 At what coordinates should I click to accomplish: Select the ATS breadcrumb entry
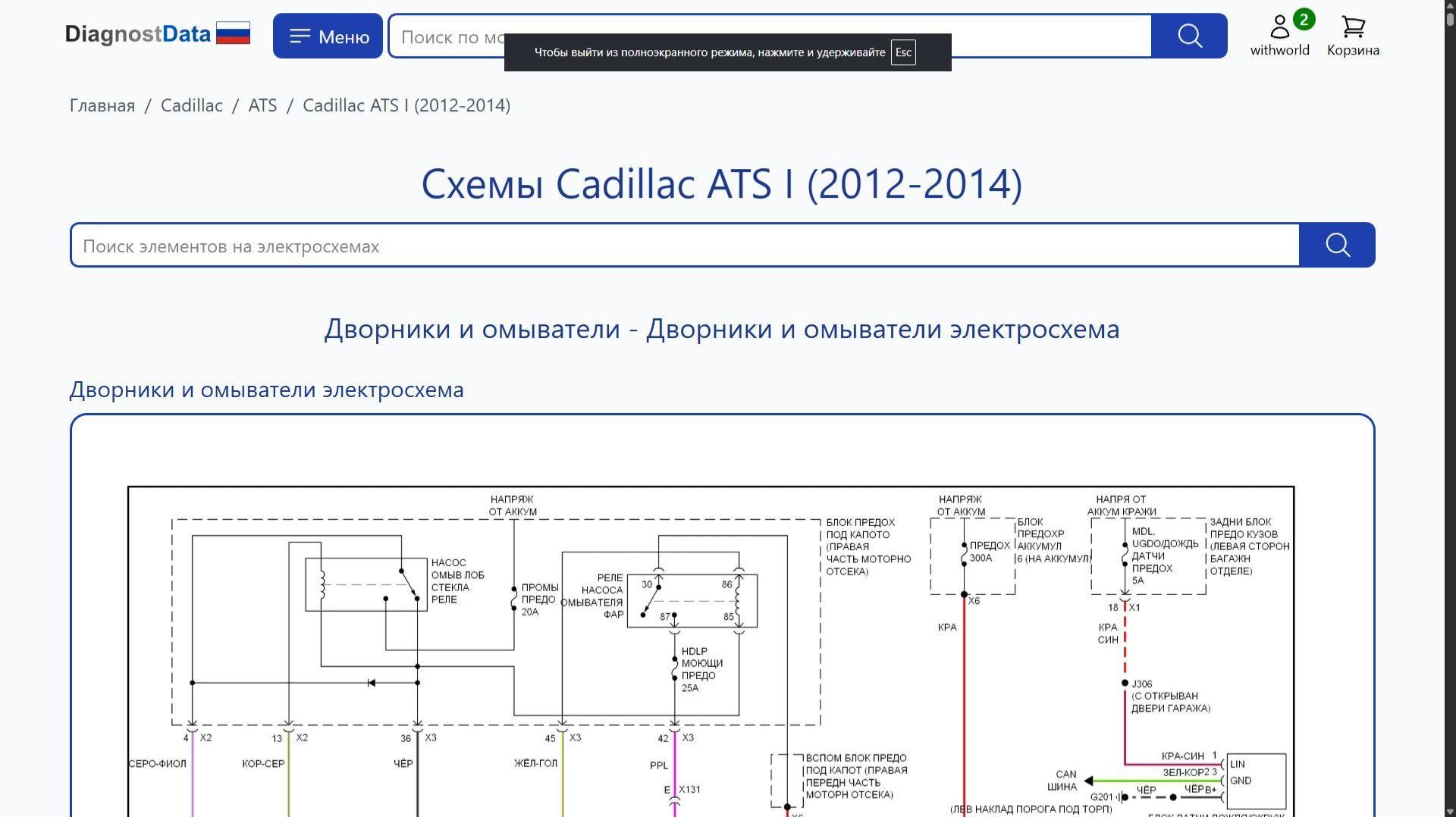tap(262, 105)
